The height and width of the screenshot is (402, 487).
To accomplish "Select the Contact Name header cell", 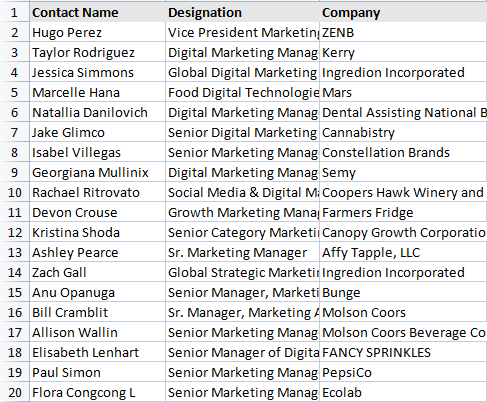I will coord(97,12).
